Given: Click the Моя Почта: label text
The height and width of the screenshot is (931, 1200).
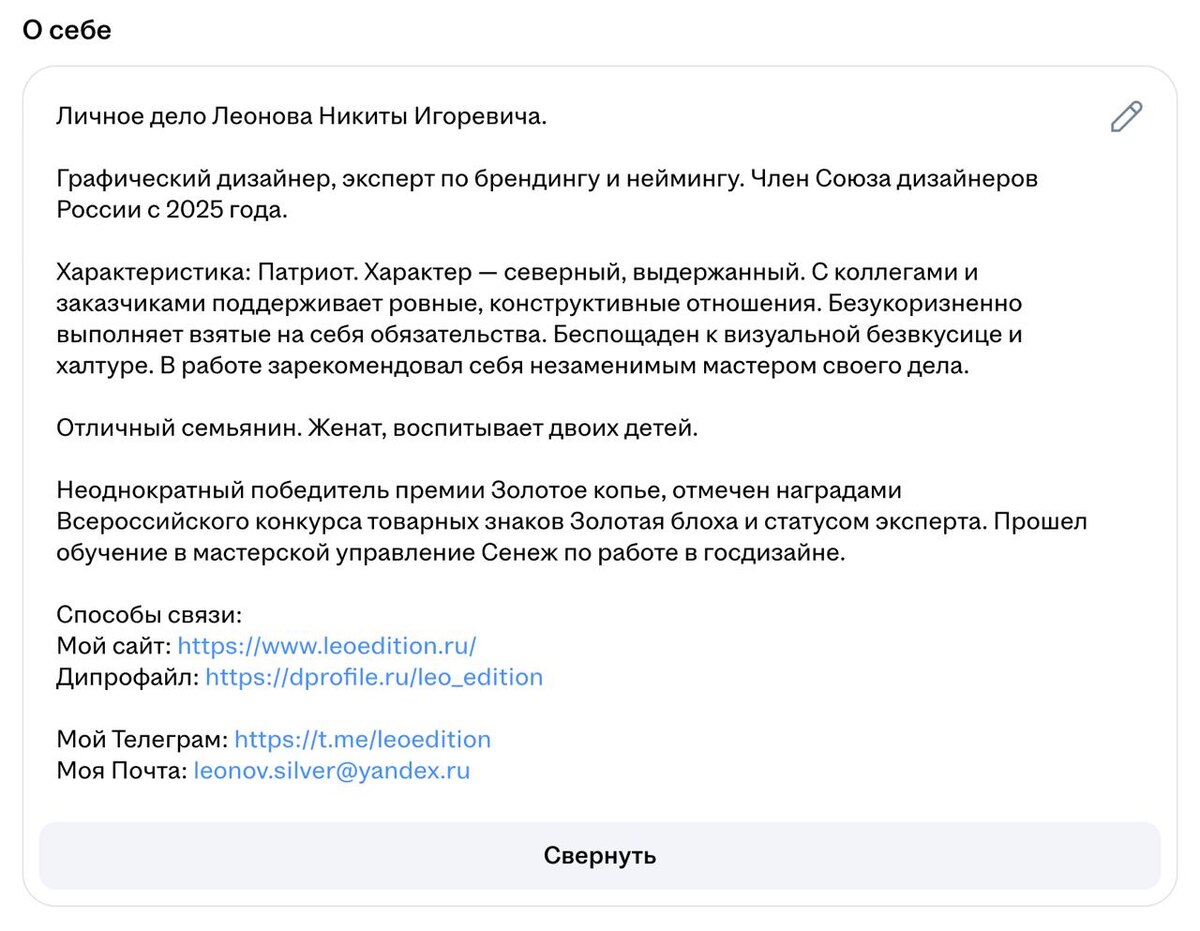Looking at the screenshot, I should [x=122, y=771].
